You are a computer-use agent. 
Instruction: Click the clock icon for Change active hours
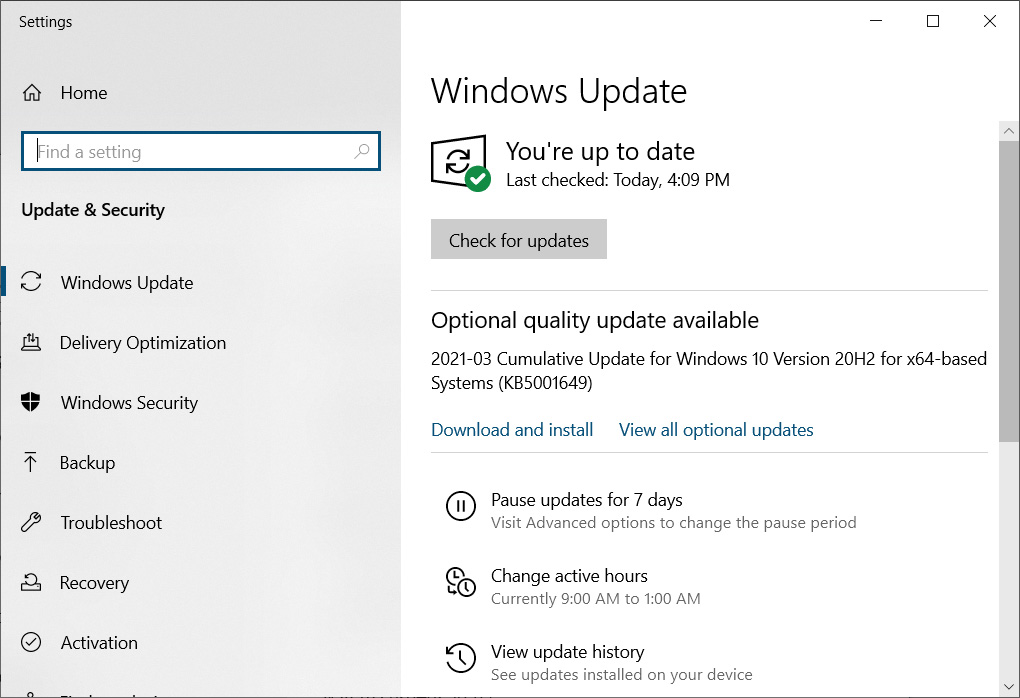coord(461,582)
